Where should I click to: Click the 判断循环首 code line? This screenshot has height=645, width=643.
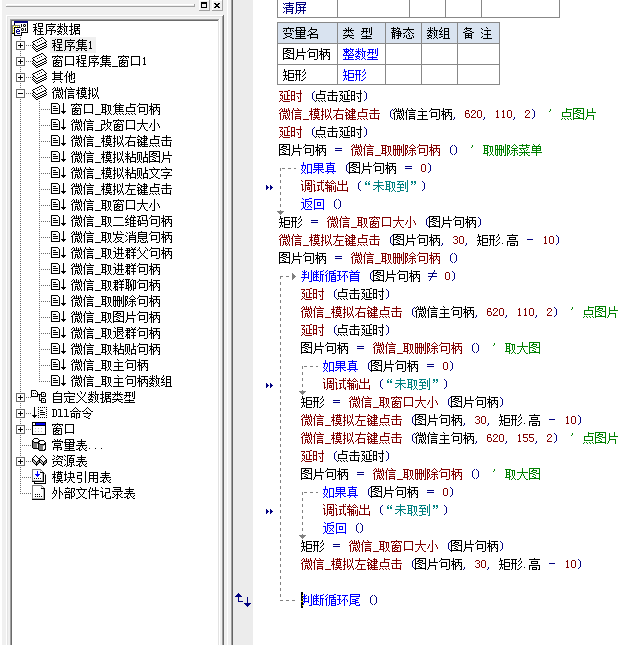tap(378, 276)
